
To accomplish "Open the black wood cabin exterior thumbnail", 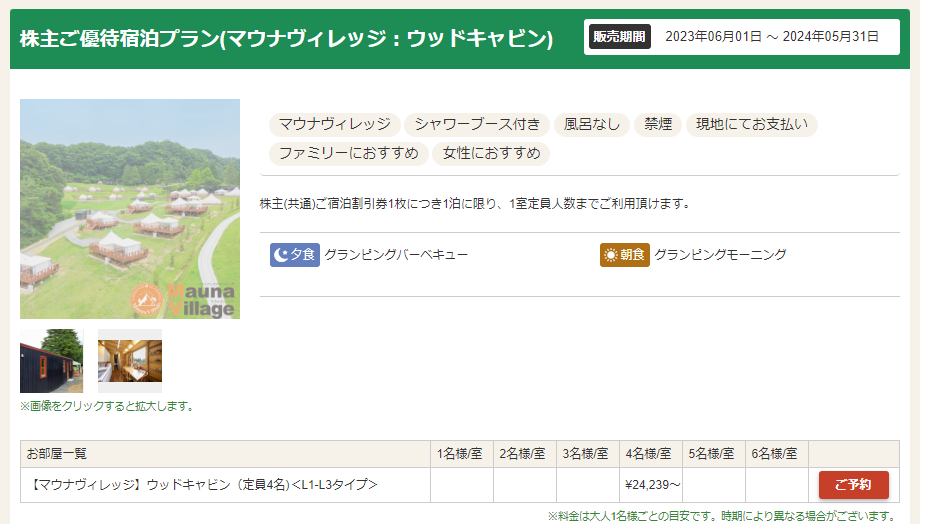I will click(x=51, y=361).
